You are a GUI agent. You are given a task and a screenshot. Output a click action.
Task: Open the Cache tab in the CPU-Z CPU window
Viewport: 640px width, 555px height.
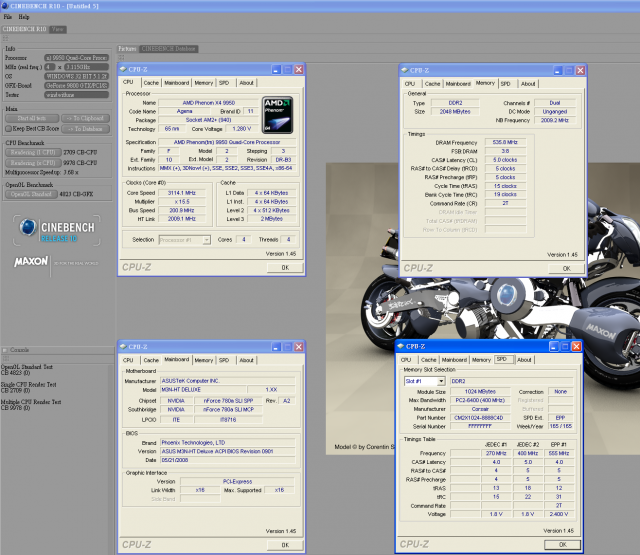151,83
